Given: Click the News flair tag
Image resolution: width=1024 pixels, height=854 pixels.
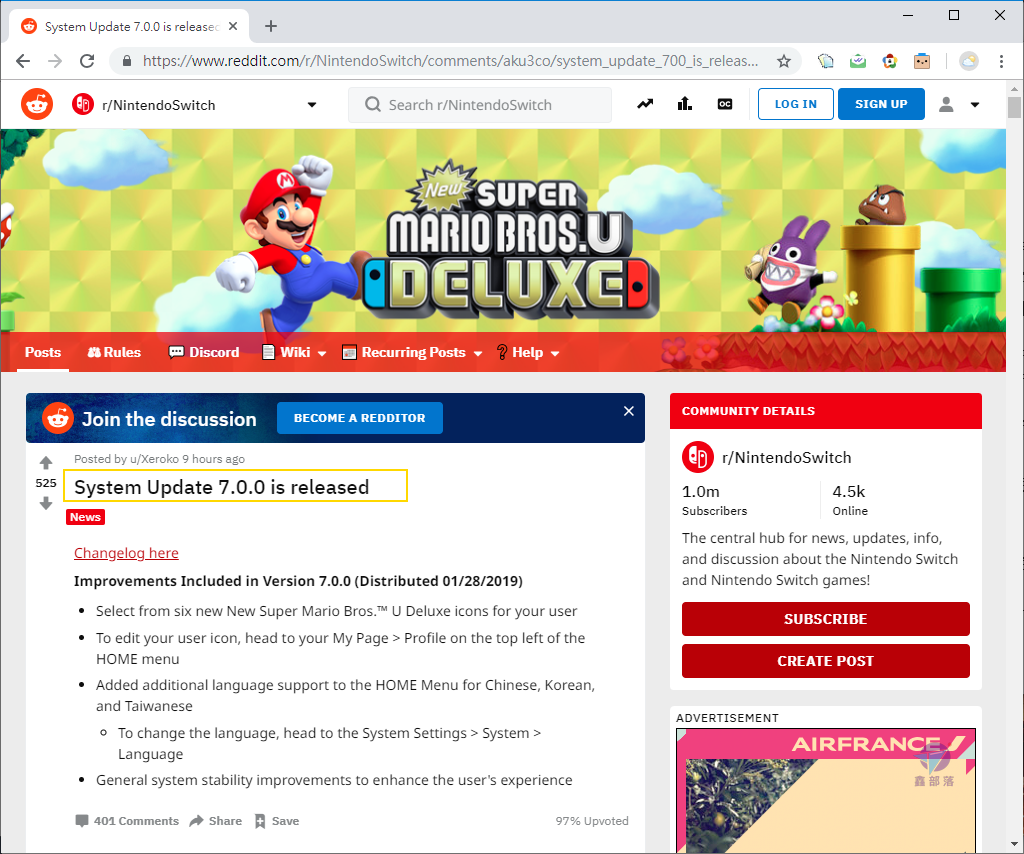Looking at the screenshot, I should pyautogui.click(x=86, y=517).
